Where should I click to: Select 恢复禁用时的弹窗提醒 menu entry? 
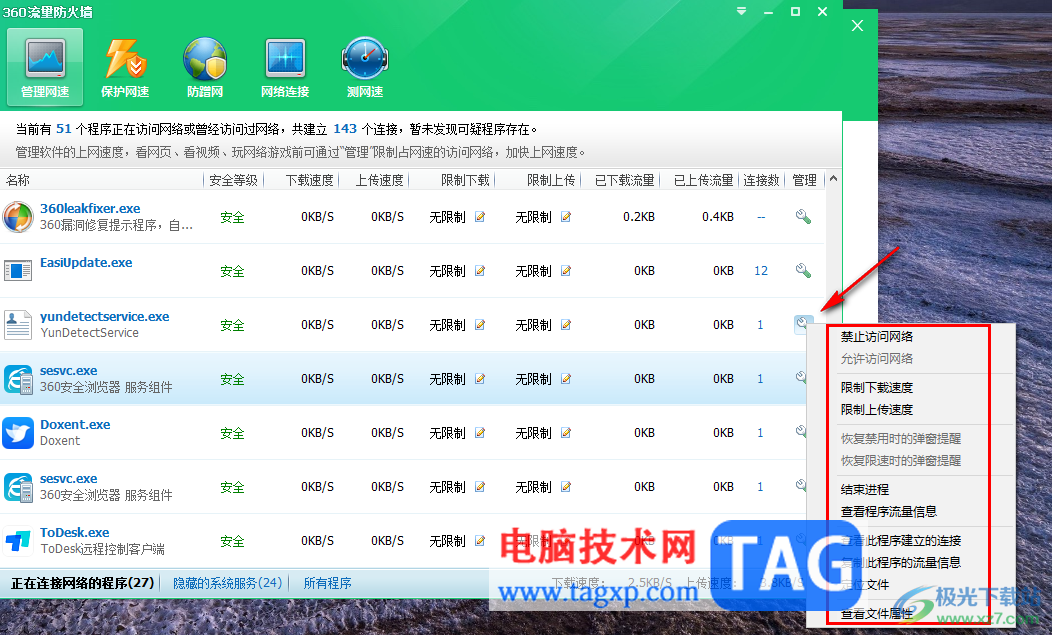point(900,438)
